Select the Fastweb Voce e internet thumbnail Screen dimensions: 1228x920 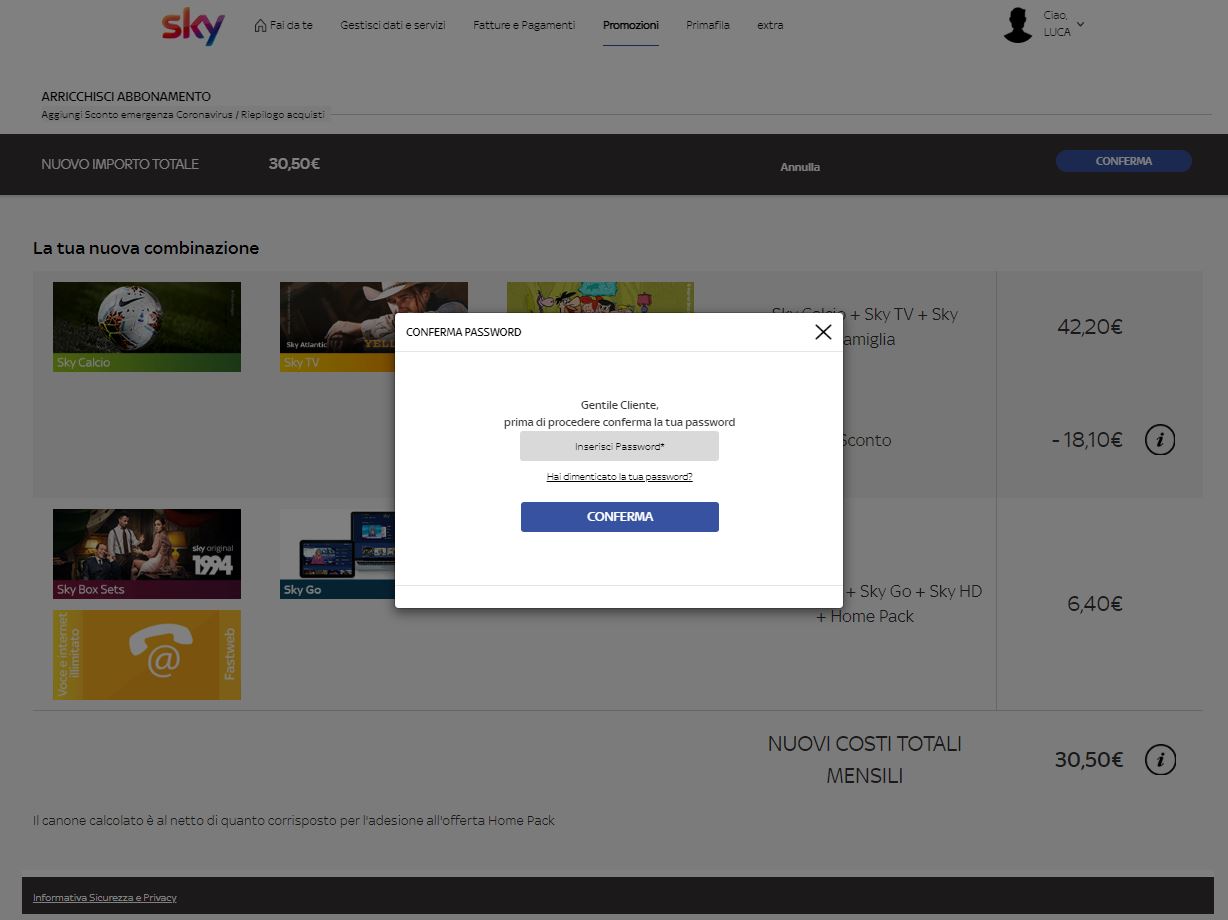(x=147, y=655)
